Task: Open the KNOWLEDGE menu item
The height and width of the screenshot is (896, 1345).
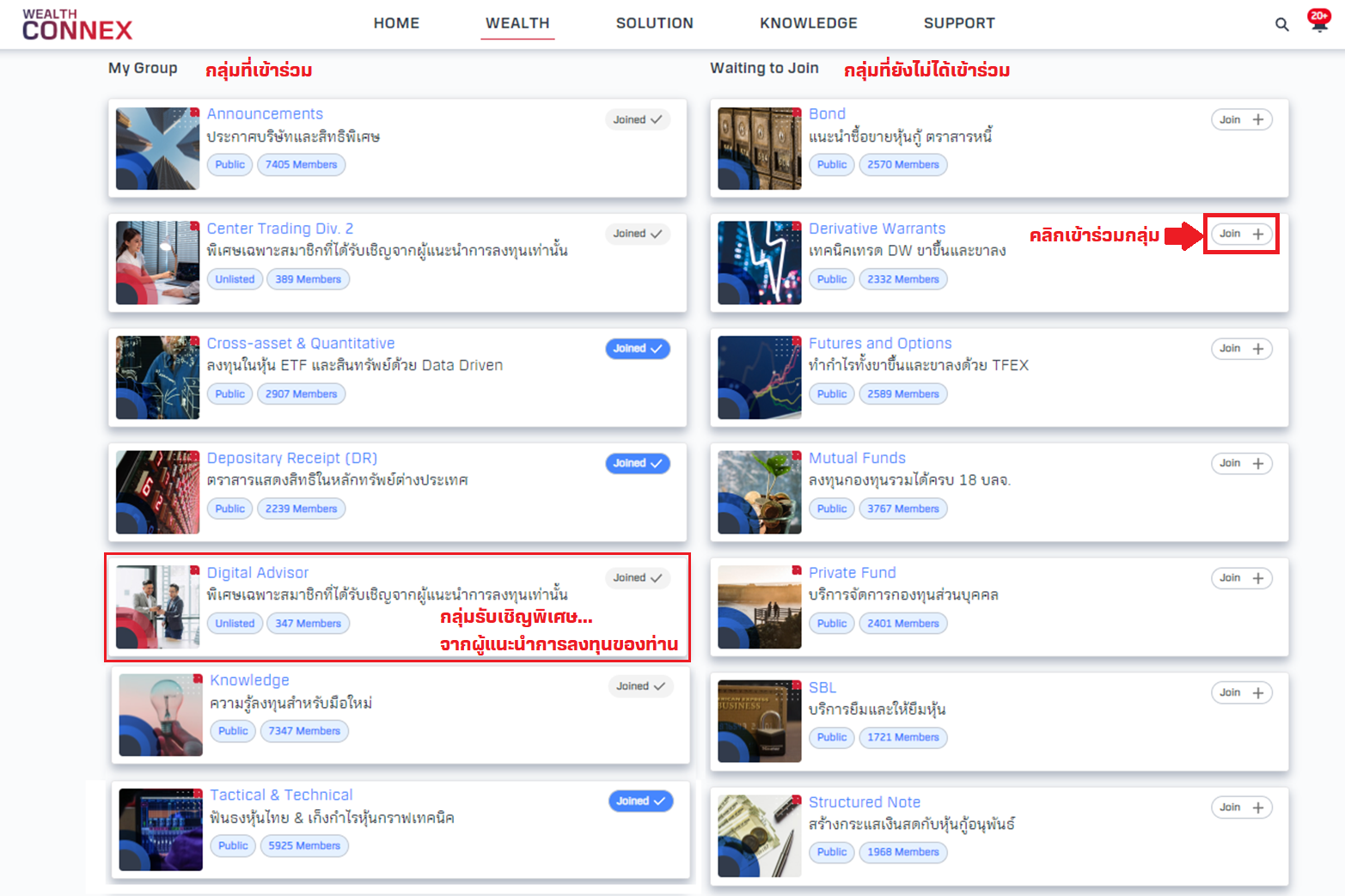Action: point(808,23)
